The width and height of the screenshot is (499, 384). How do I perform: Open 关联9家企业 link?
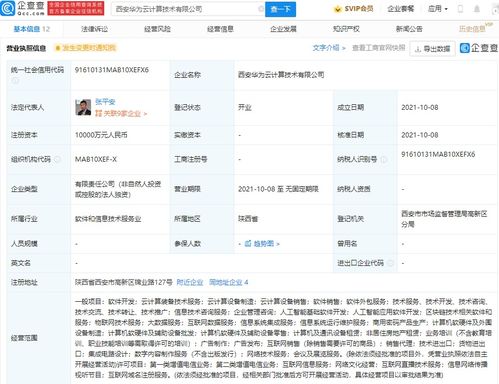(x=121, y=114)
